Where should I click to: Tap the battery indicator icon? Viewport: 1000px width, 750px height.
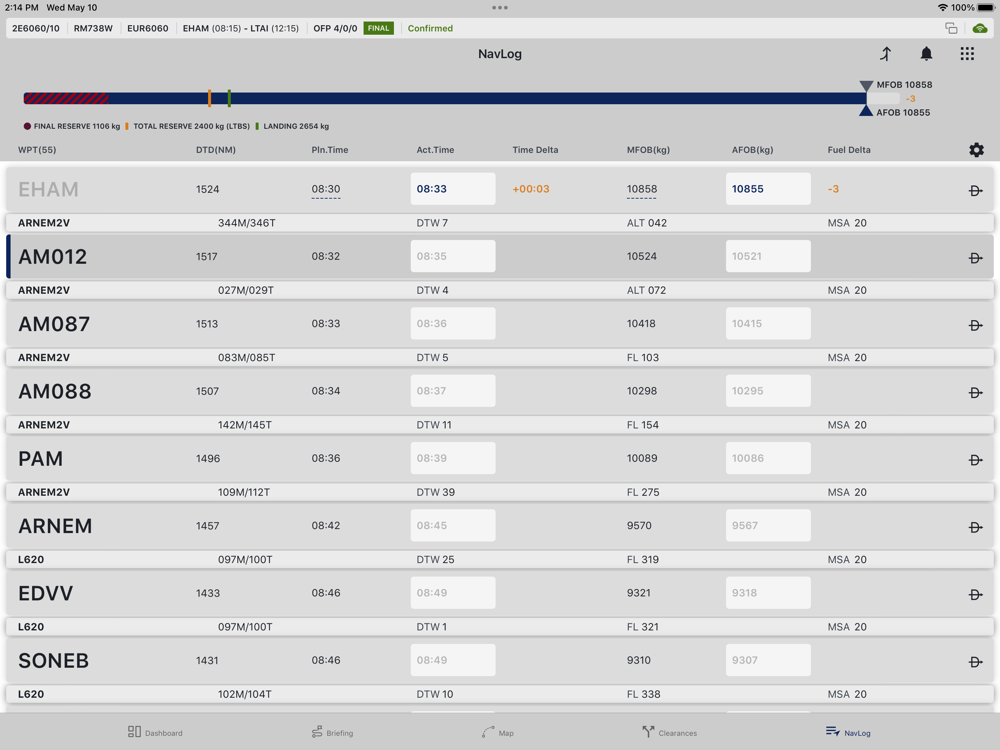[x=986, y=8]
